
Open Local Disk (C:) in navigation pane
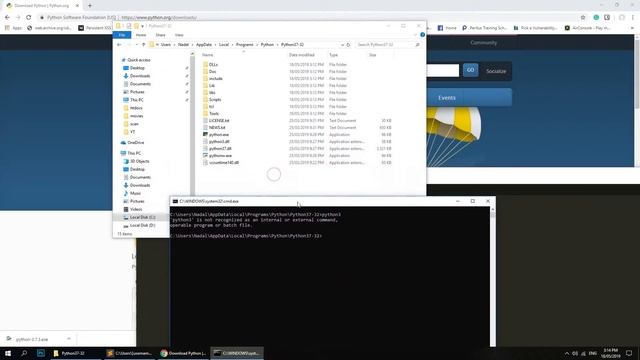pyautogui.click(x=142, y=217)
